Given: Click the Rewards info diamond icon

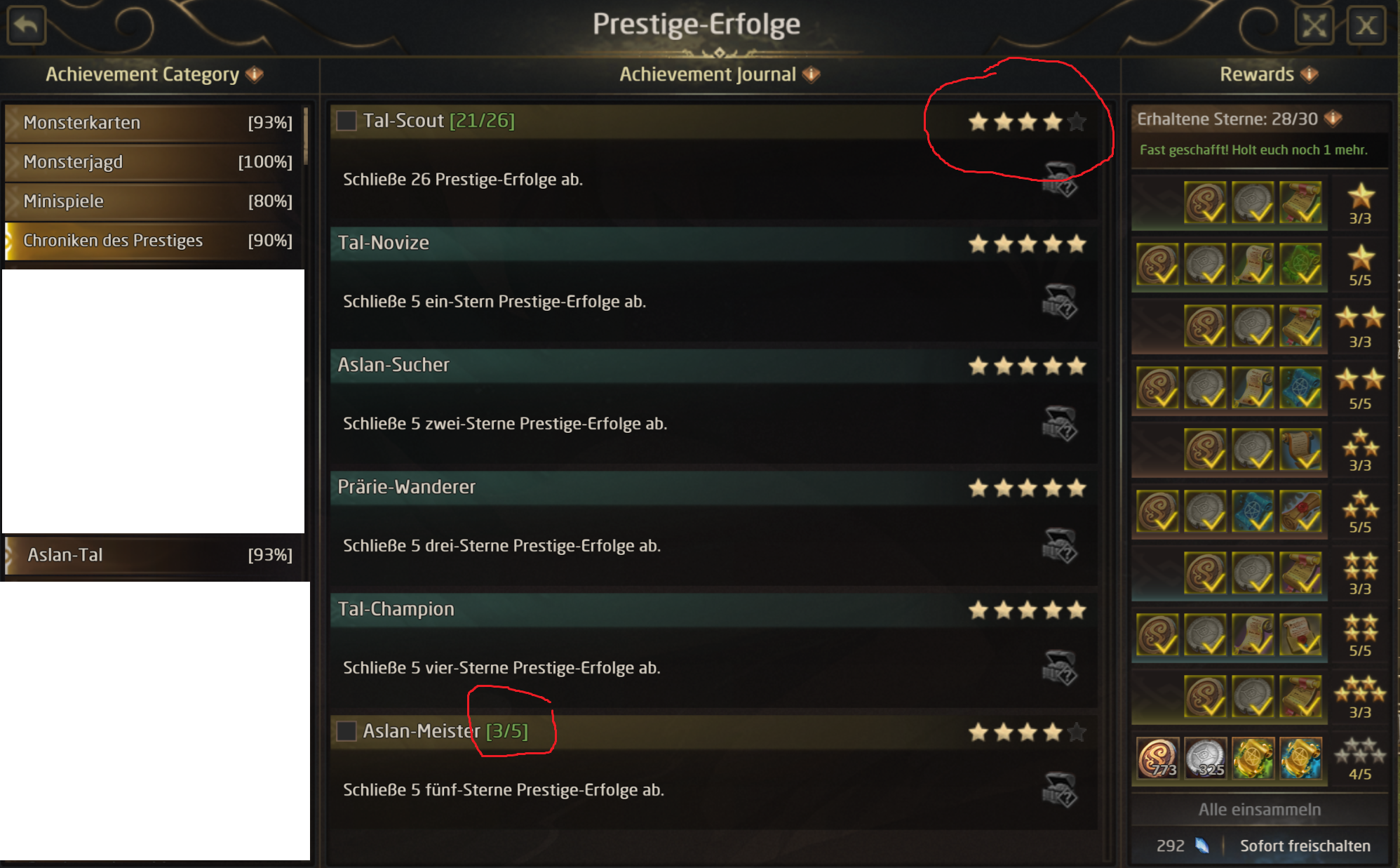Looking at the screenshot, I should (x=1310, y=74).
